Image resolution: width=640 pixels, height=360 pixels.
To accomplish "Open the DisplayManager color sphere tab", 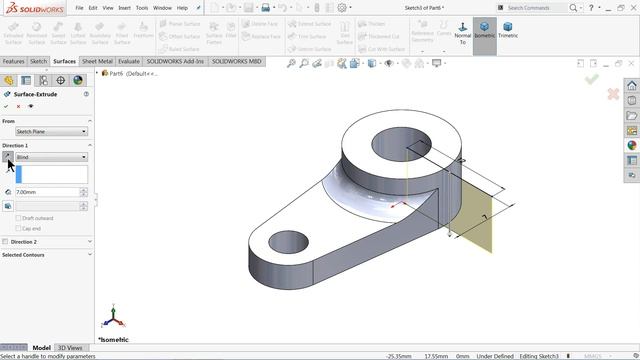I will pyautogui.click(x=78, y=80).
